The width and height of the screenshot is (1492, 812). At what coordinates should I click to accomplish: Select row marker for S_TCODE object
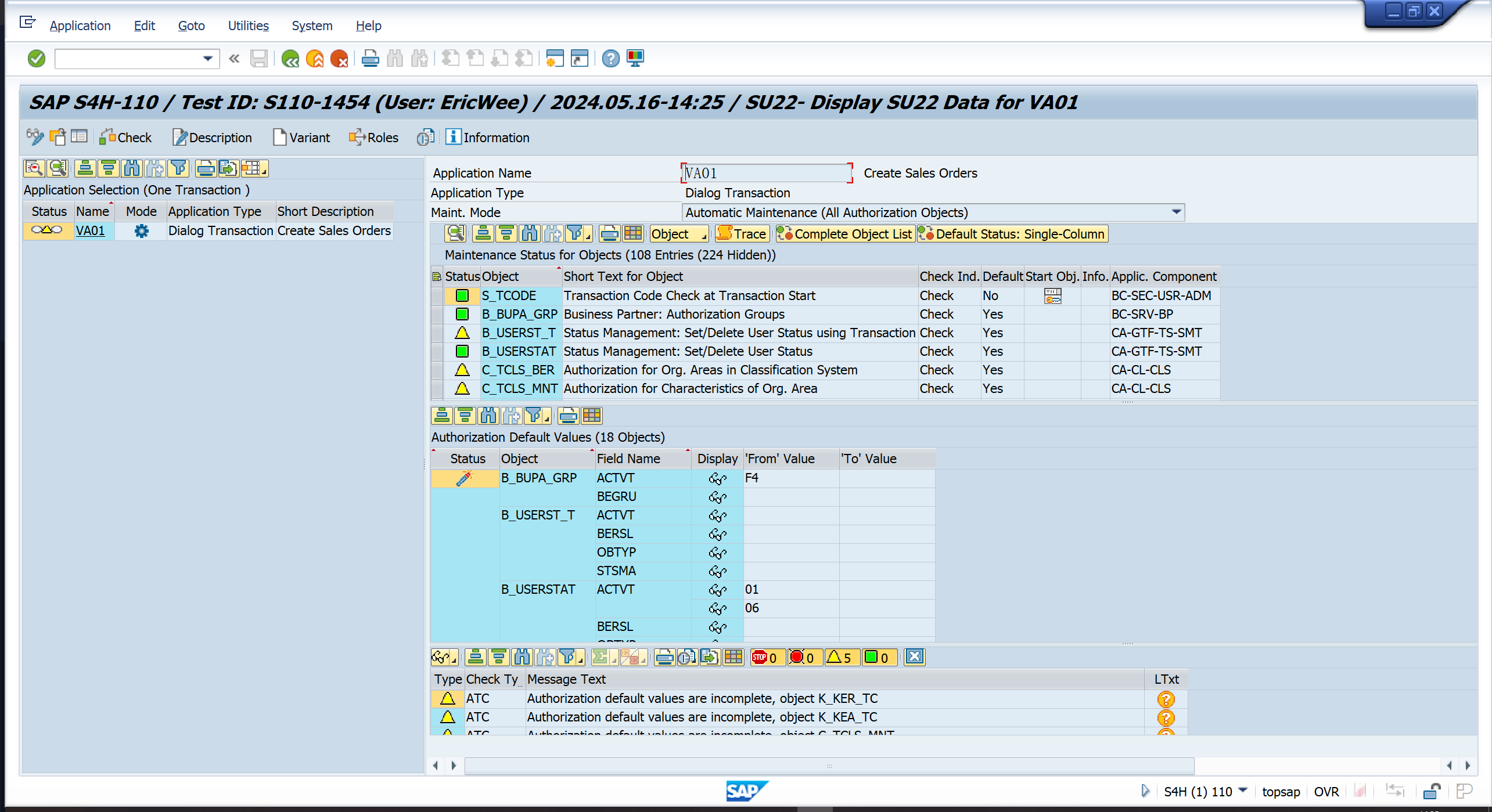coord(437,296)
